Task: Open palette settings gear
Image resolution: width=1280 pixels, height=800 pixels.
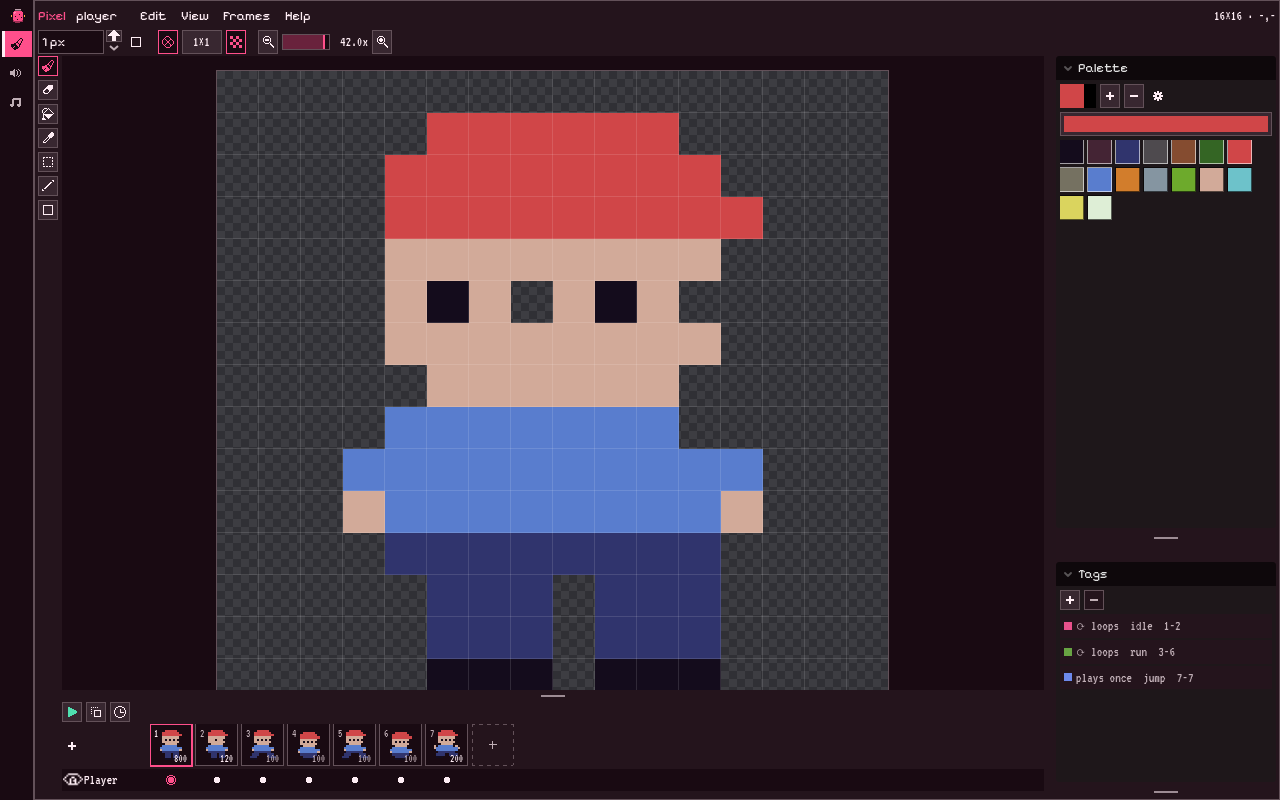Action: (x=1158, y=96)
